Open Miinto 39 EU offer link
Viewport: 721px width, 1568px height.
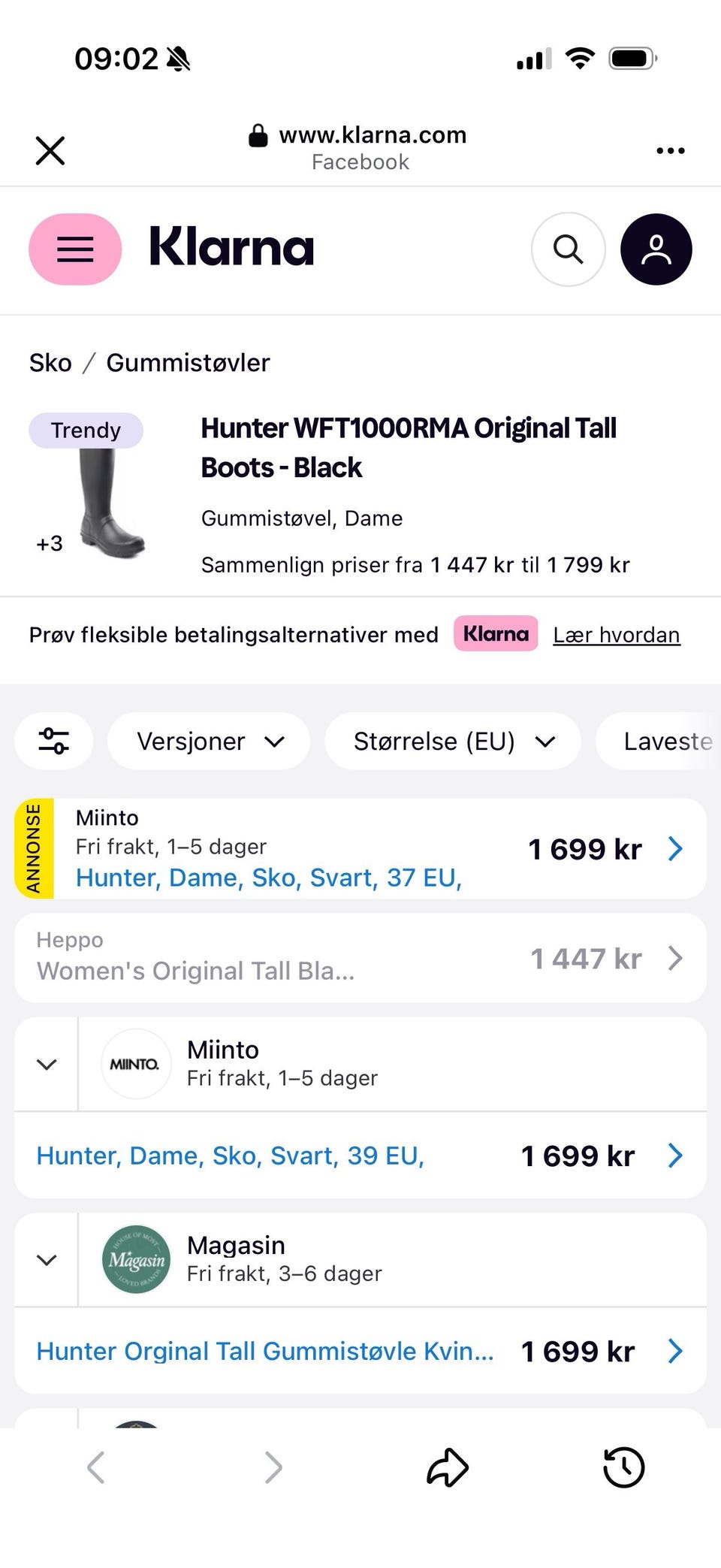click(x=231, y=1156)
